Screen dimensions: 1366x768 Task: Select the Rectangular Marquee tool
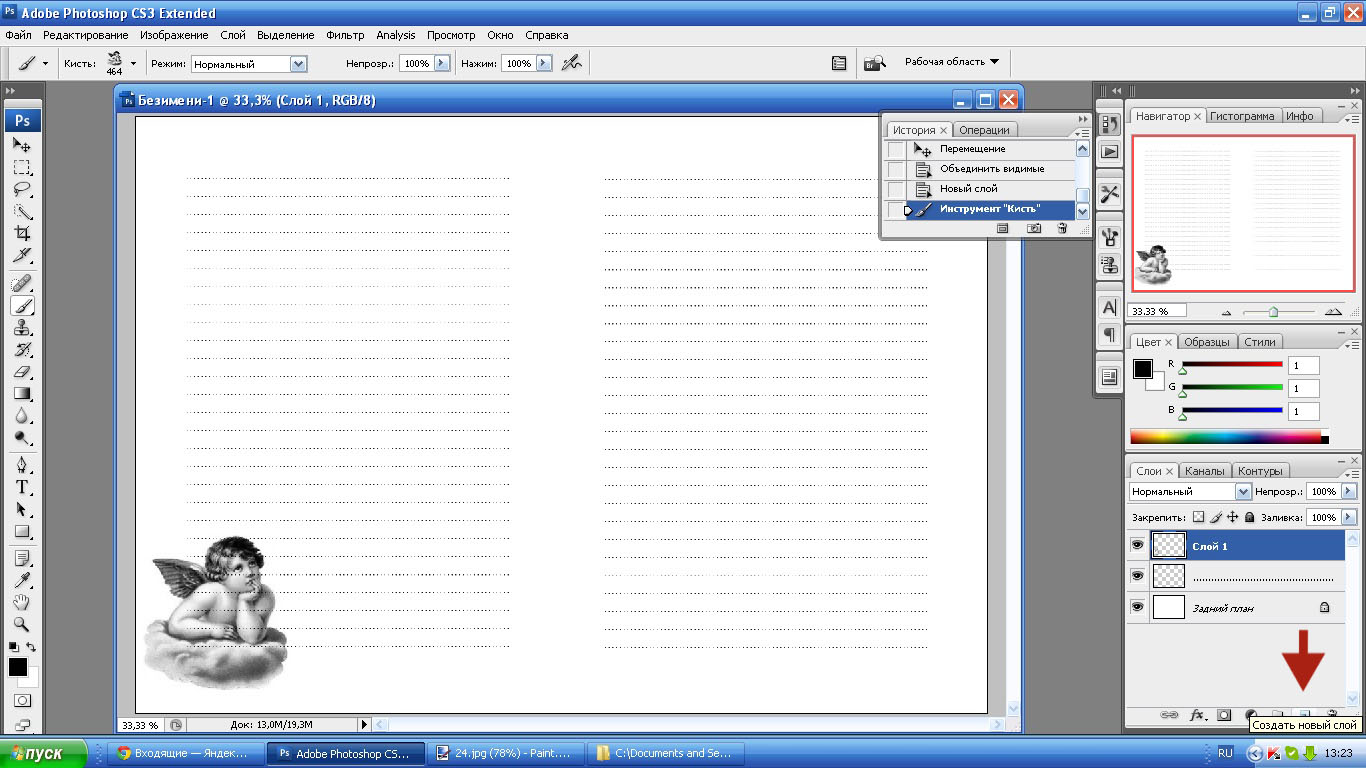pyautogui.click(x=22, y=167)
